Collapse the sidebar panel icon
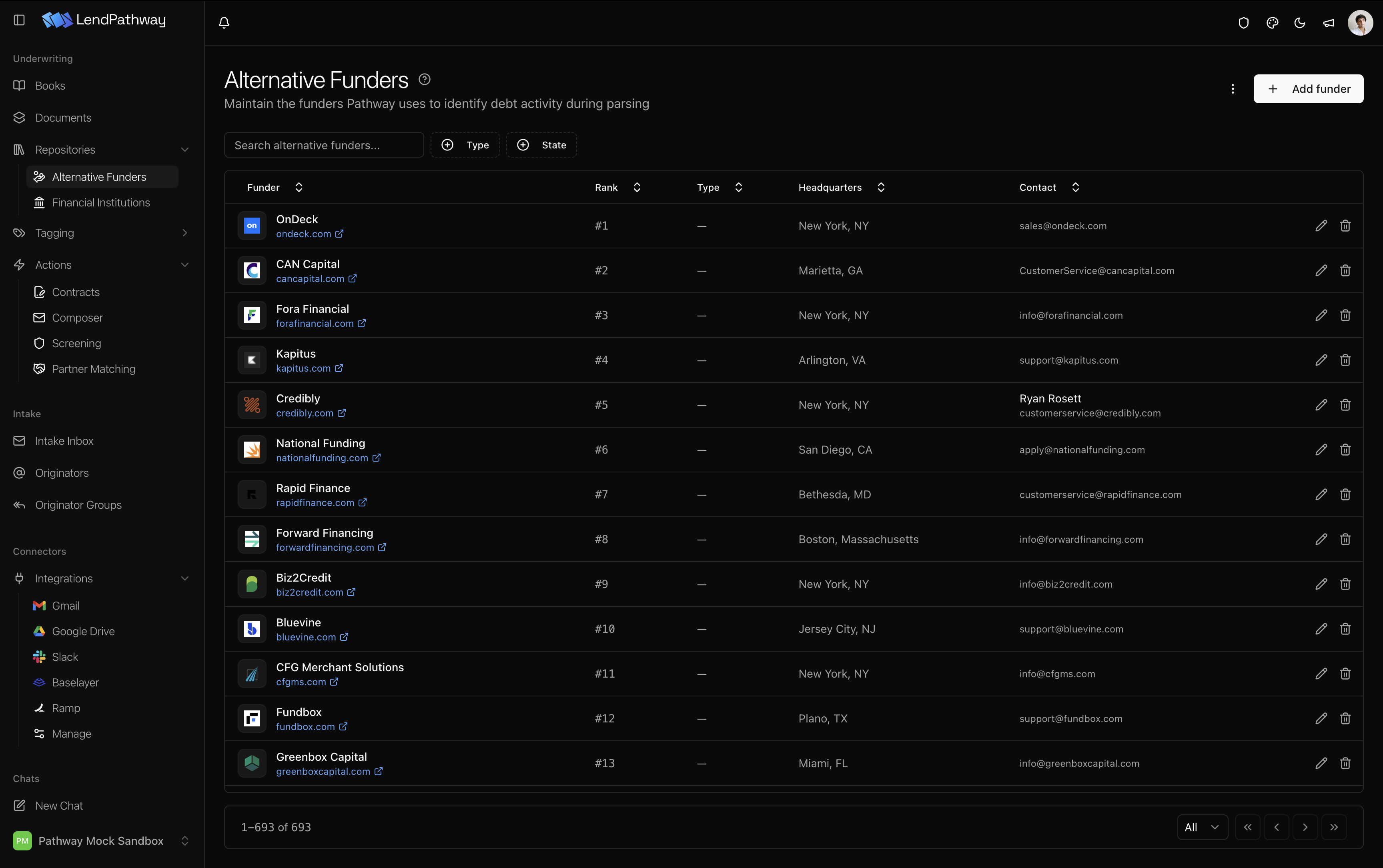 coord(19,20)
